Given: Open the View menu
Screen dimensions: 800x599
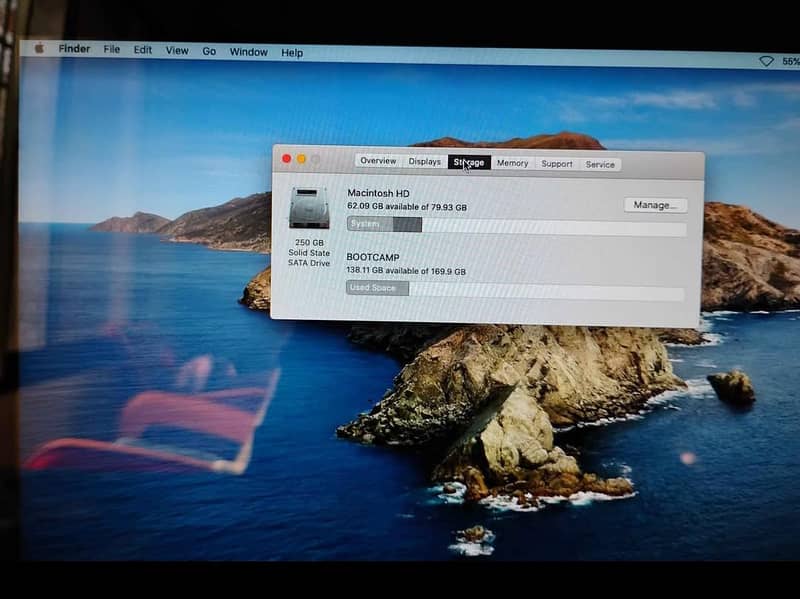Looking at the screenshot, I should pyautogui.click(x=177, y=51).
